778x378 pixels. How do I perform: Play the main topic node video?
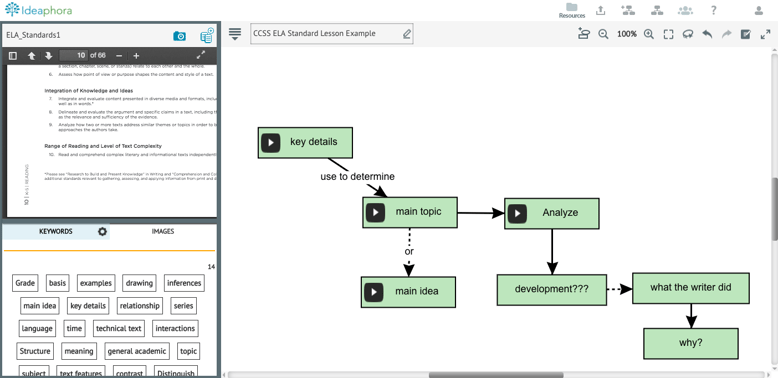click(x=376, y=213)
